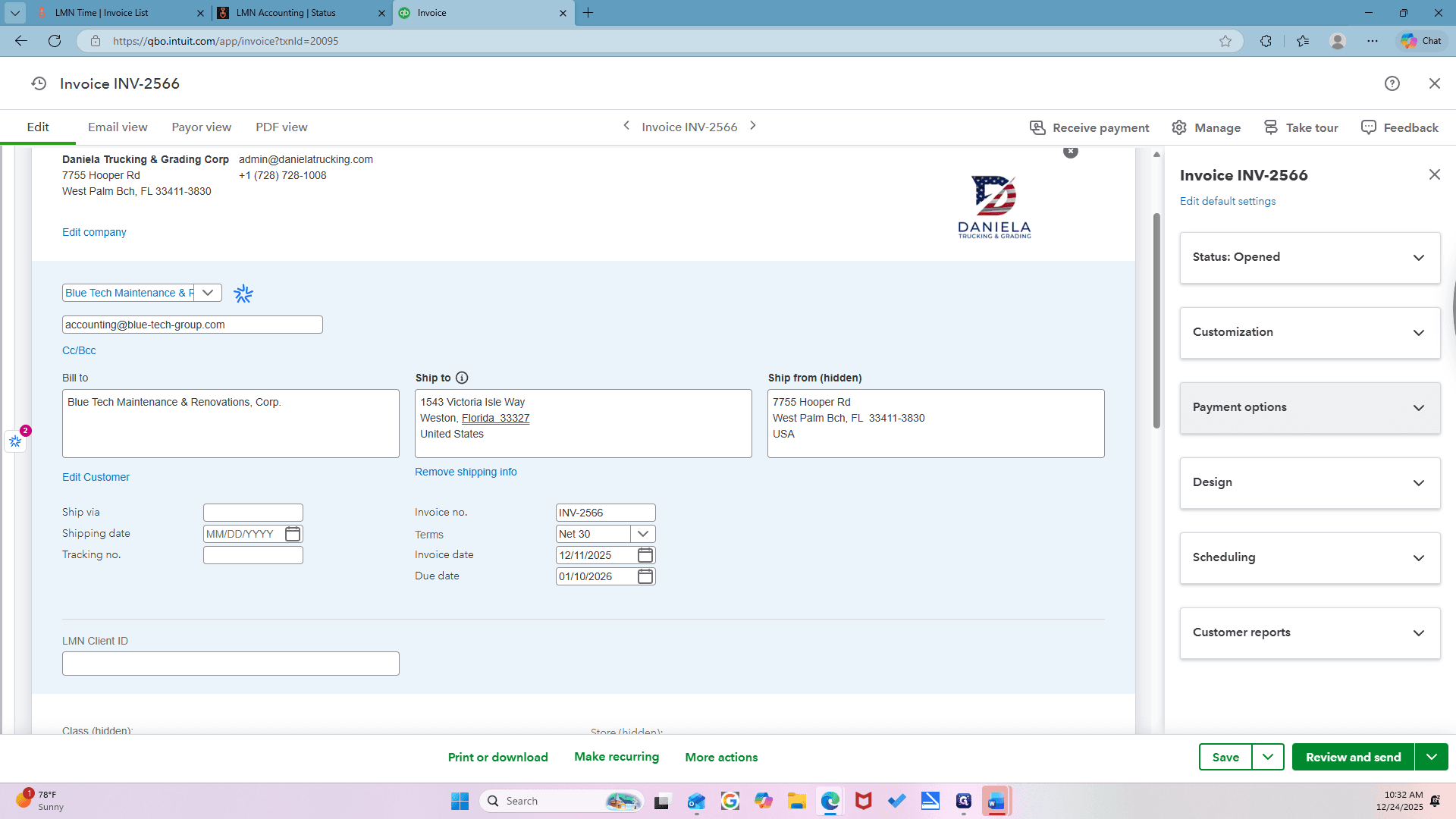Switch to PDF view tab
The width and height of the screenshot is (1456, 819).
coord(281,127)
